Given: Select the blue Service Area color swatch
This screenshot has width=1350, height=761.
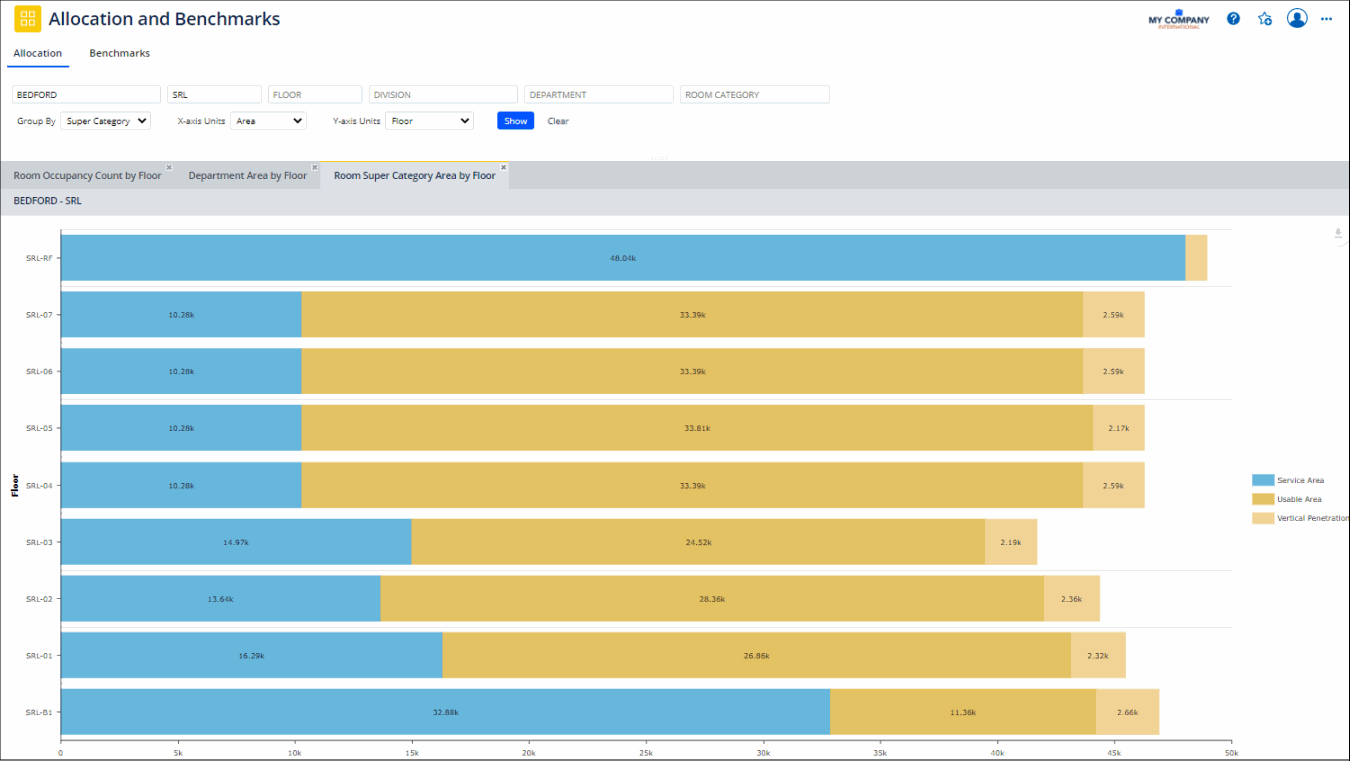Looking at the screenshot, I should (1261, 479).
